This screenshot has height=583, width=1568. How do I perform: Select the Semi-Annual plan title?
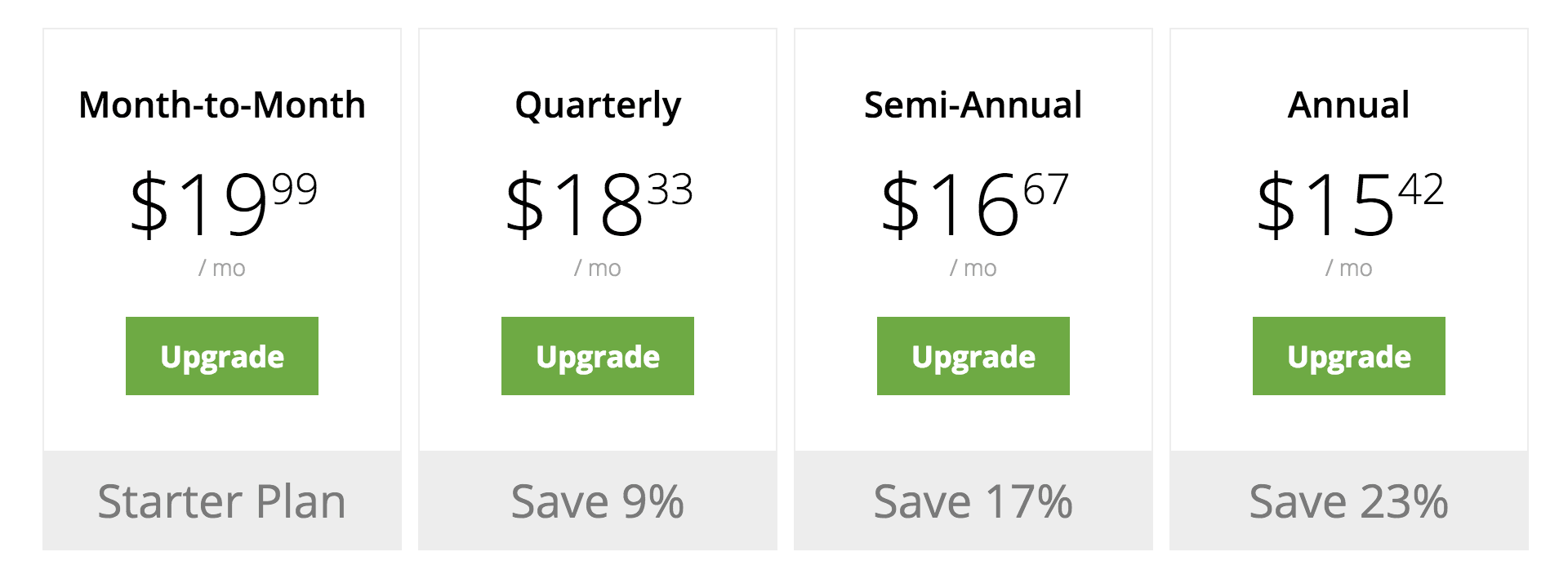click(973, 105)
